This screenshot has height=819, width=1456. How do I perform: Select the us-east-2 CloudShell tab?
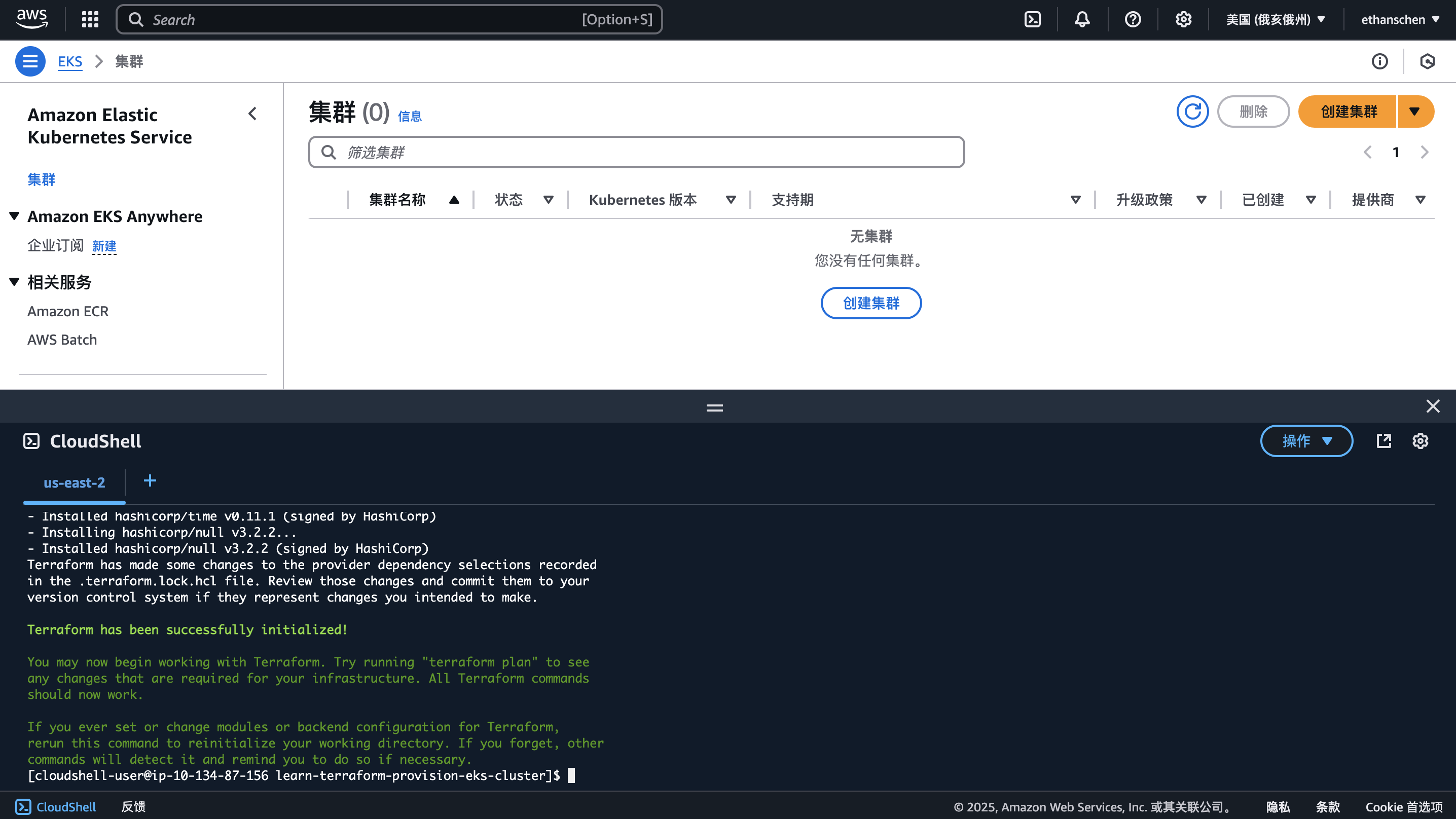(x=74, y=482)
